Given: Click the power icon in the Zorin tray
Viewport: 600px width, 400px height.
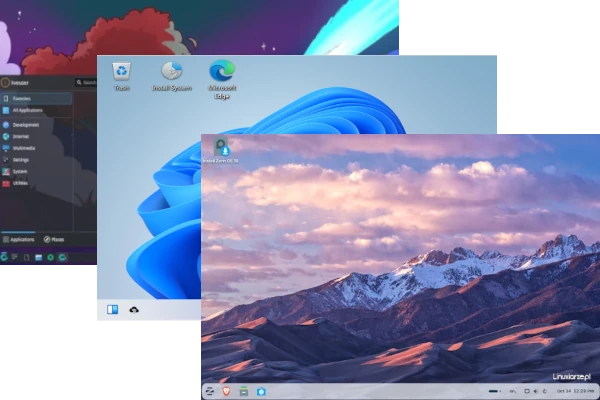Looking at the screenshot, I should [x=545, y=391].
